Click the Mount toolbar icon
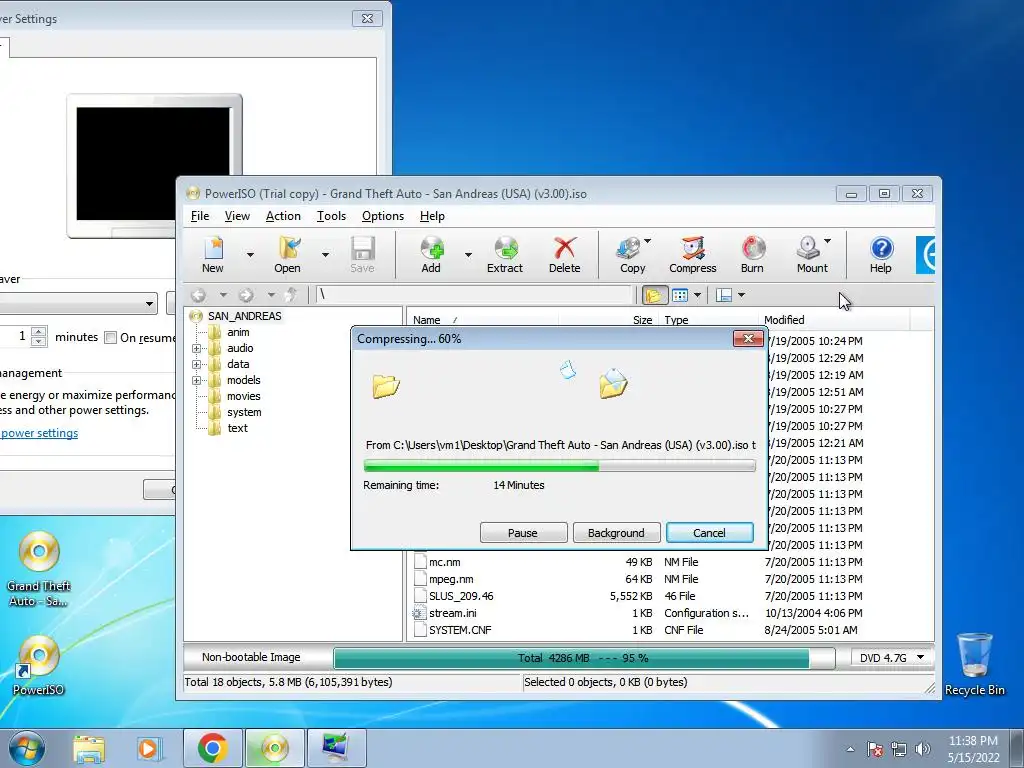This screenshot has width=1024, height=768. (x=810, y=255)
